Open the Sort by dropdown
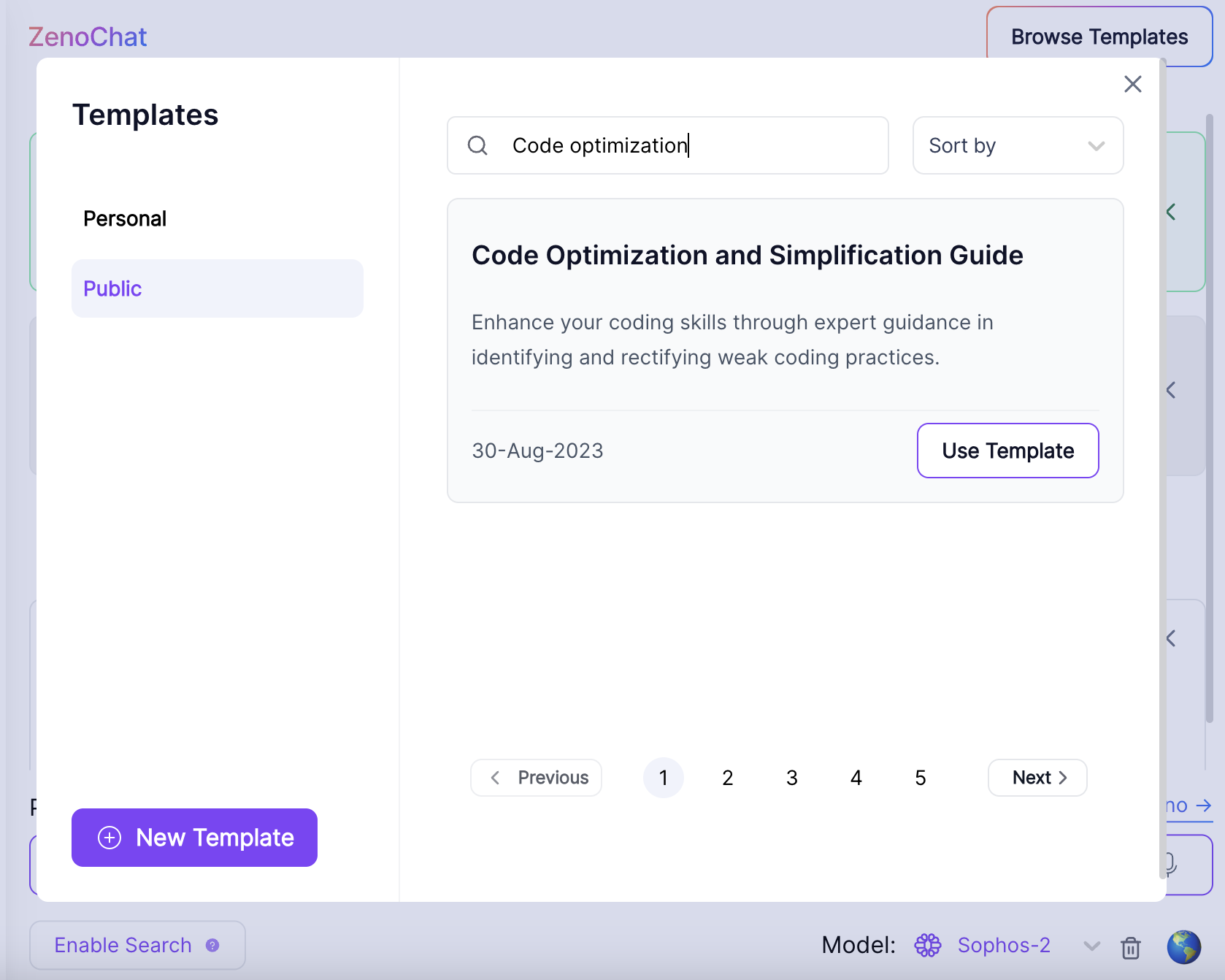Image resolution: width=1225 pixels, height=980 pixels. click(x=1017, y=145)
